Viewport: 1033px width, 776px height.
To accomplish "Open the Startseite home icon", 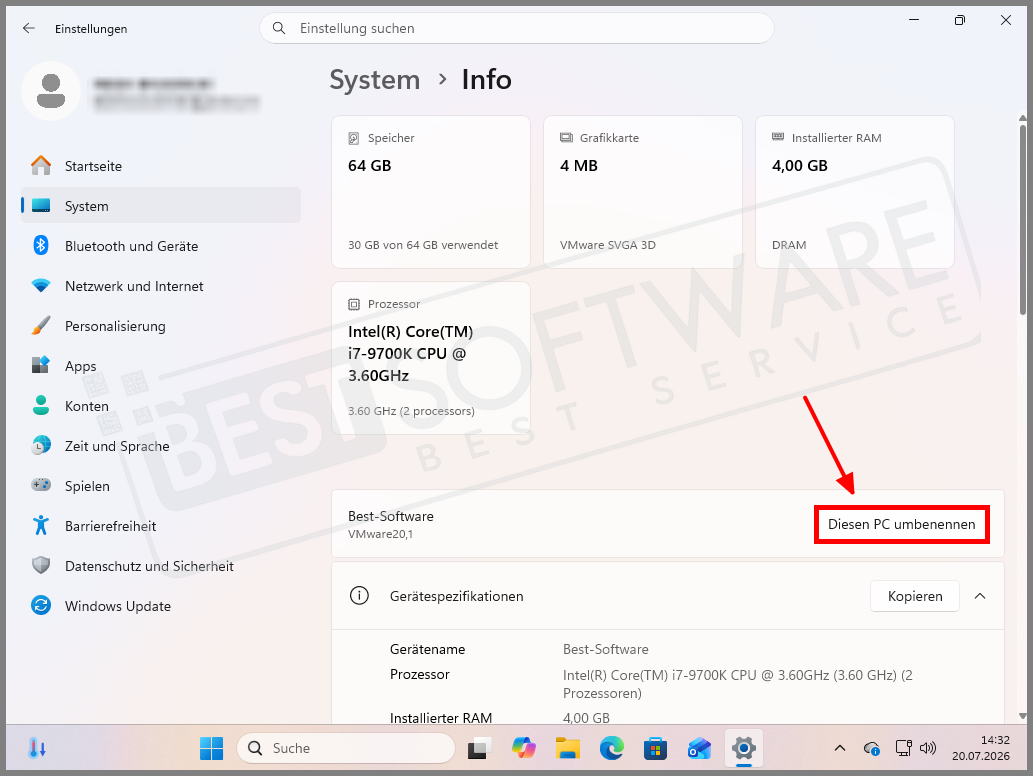I will tap(41, 166).
